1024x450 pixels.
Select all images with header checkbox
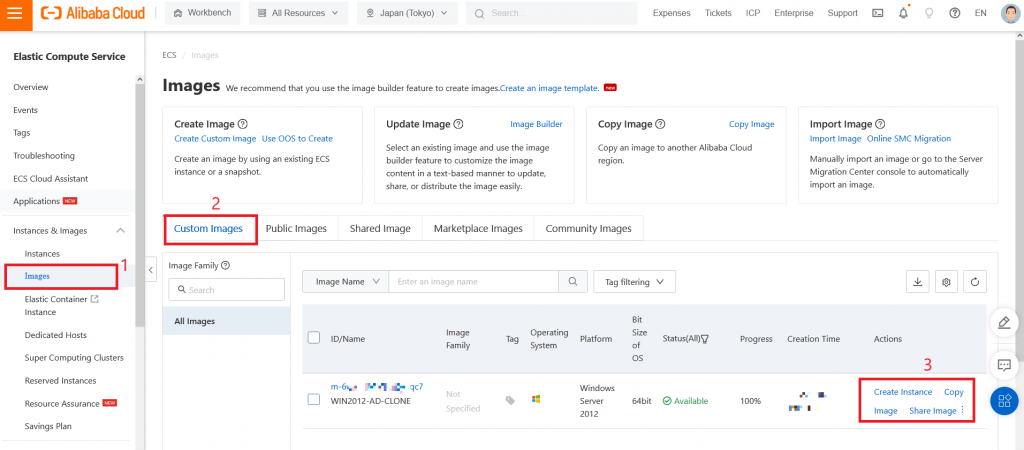click(x=314, y=338)
